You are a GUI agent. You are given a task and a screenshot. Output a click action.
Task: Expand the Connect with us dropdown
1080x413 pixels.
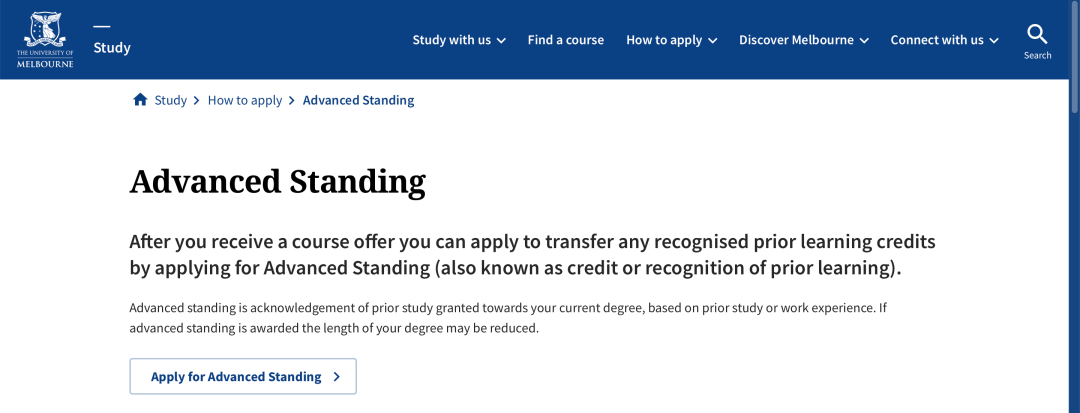tap(944, 40)
